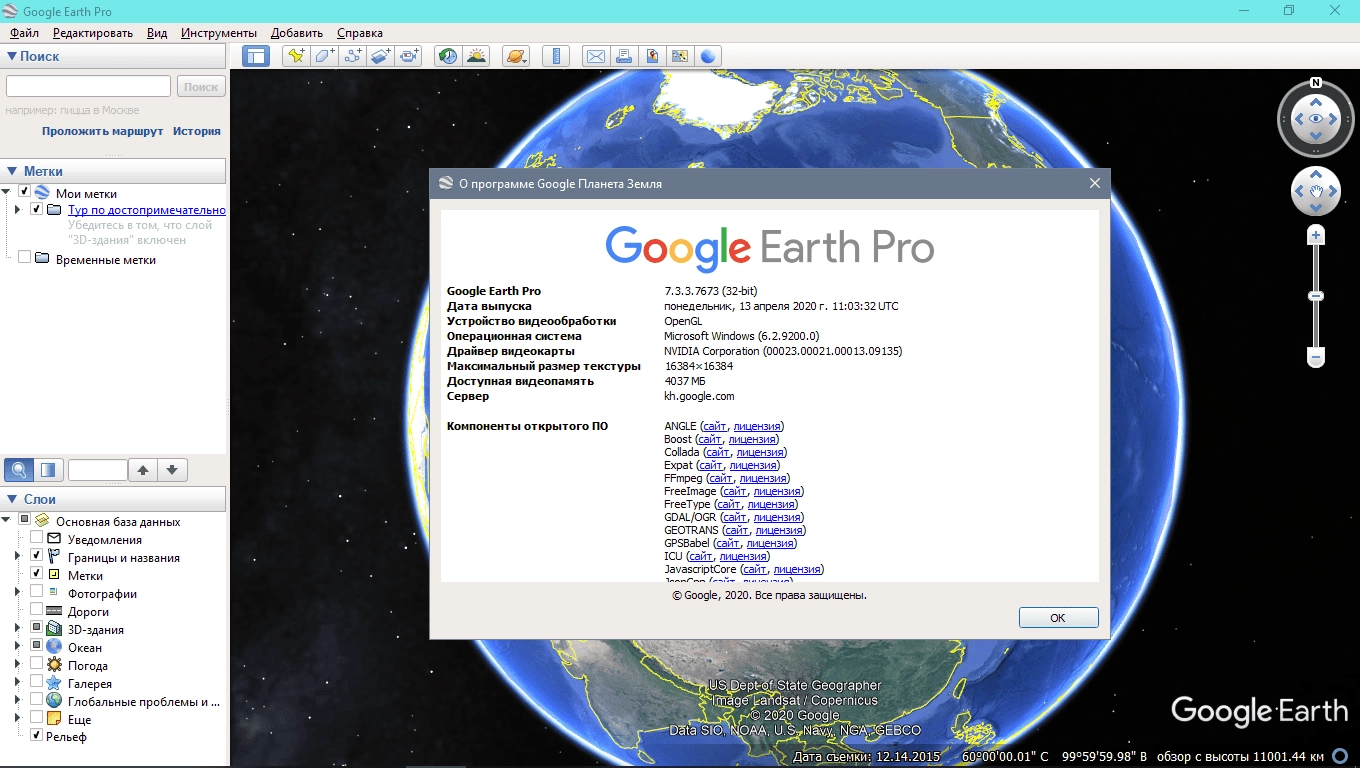Move selected item down with arrow button
This screenshot has width=1360, height=768.
[172, 470]
